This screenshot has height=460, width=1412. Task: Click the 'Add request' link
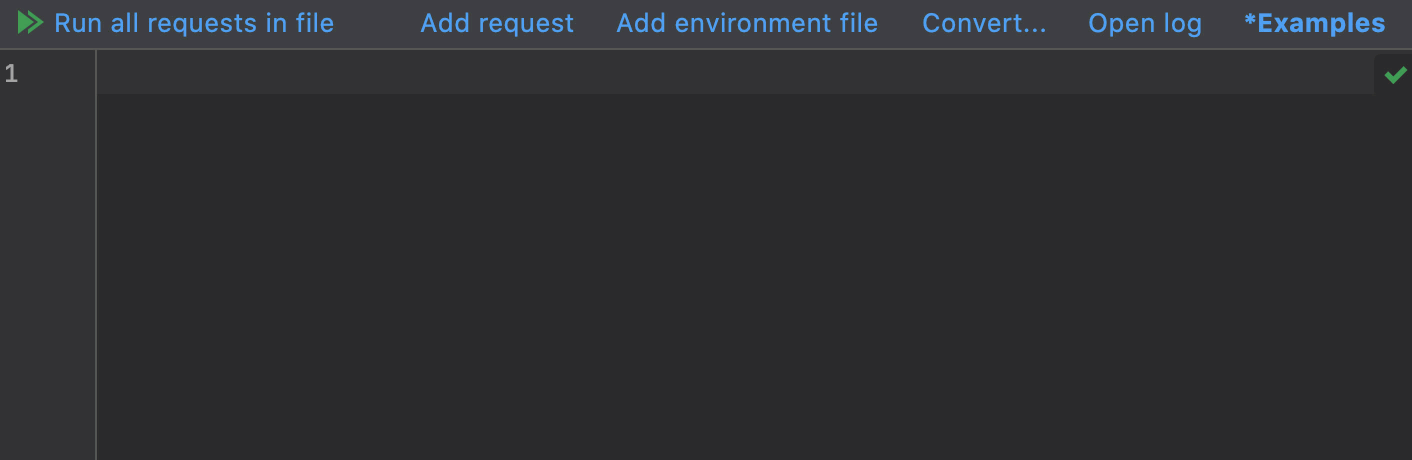[497, 23]
